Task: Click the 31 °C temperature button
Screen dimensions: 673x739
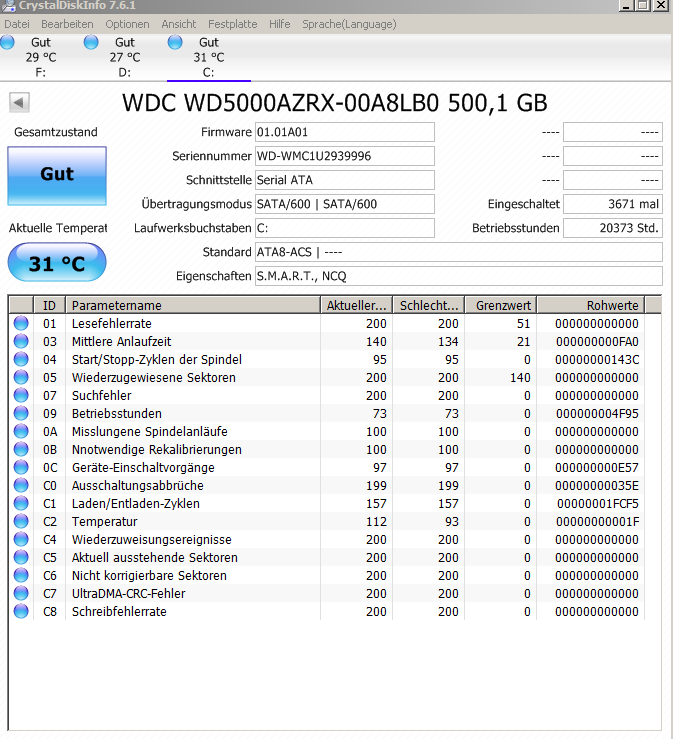Action: tap(57, 263)
